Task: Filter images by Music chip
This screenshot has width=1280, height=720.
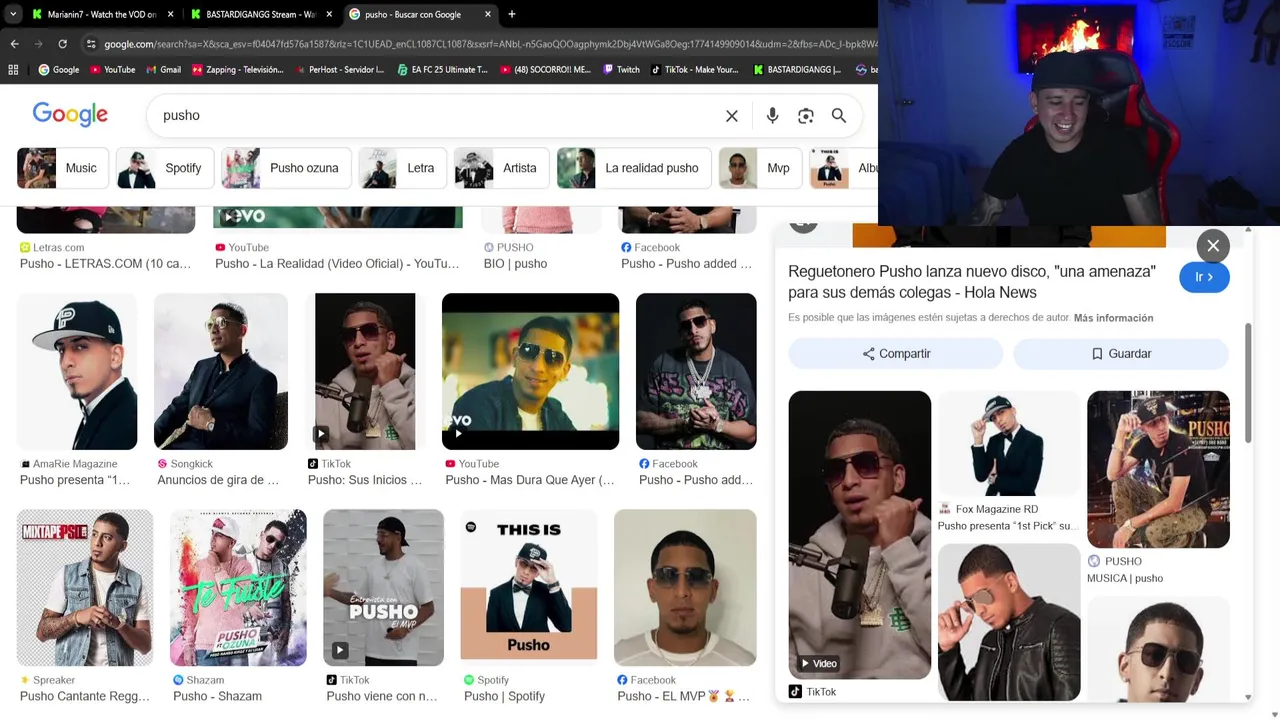Action: pyautogui.click(x=63, y=168)
